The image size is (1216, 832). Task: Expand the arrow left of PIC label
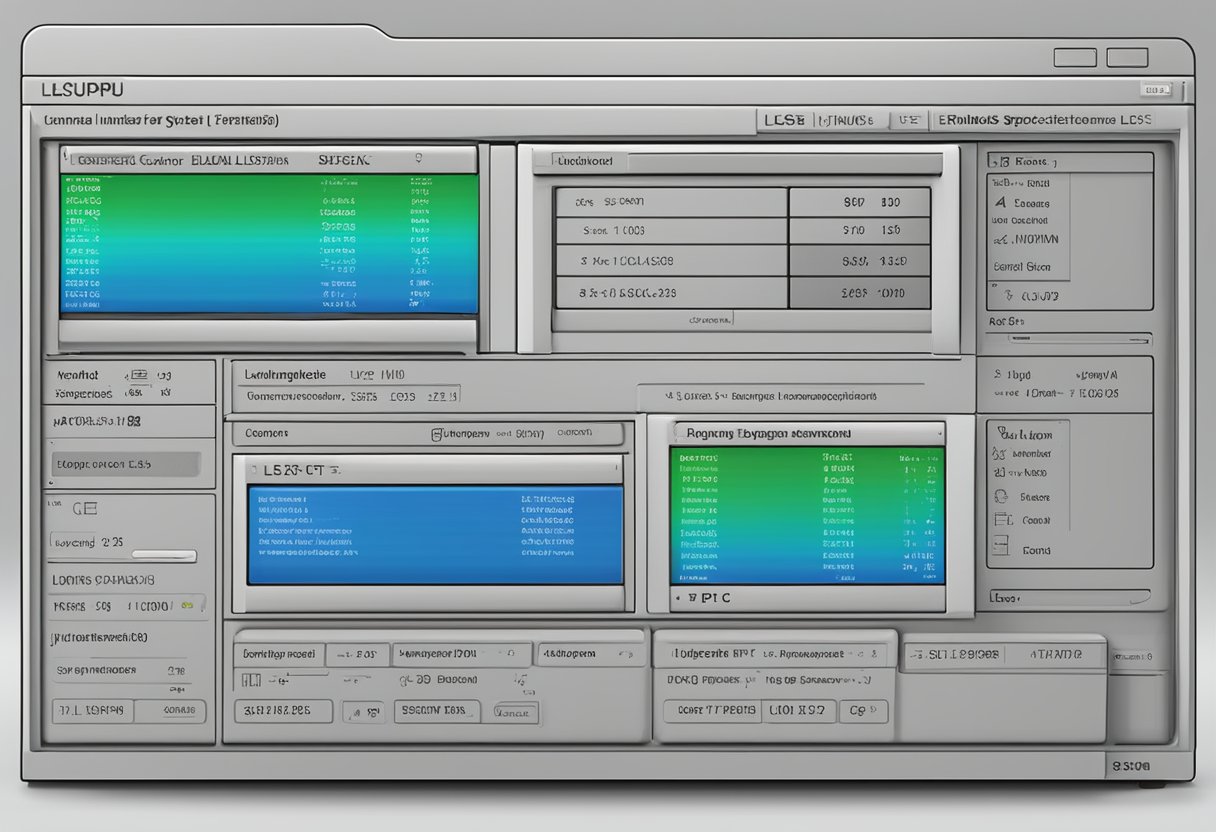coord(680,598)
